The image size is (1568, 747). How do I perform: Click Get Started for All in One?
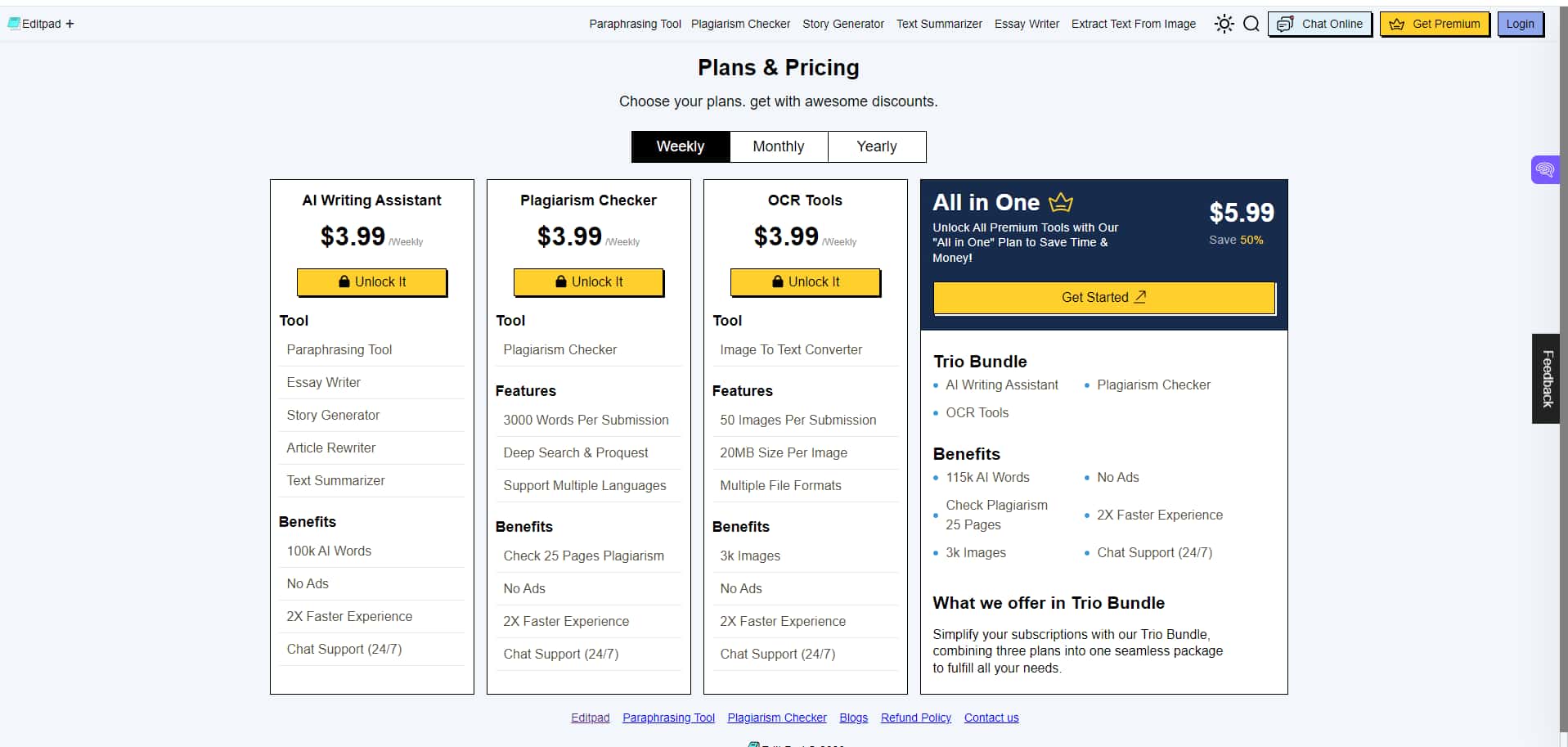pyautogui.click(x=1104, y=298)
